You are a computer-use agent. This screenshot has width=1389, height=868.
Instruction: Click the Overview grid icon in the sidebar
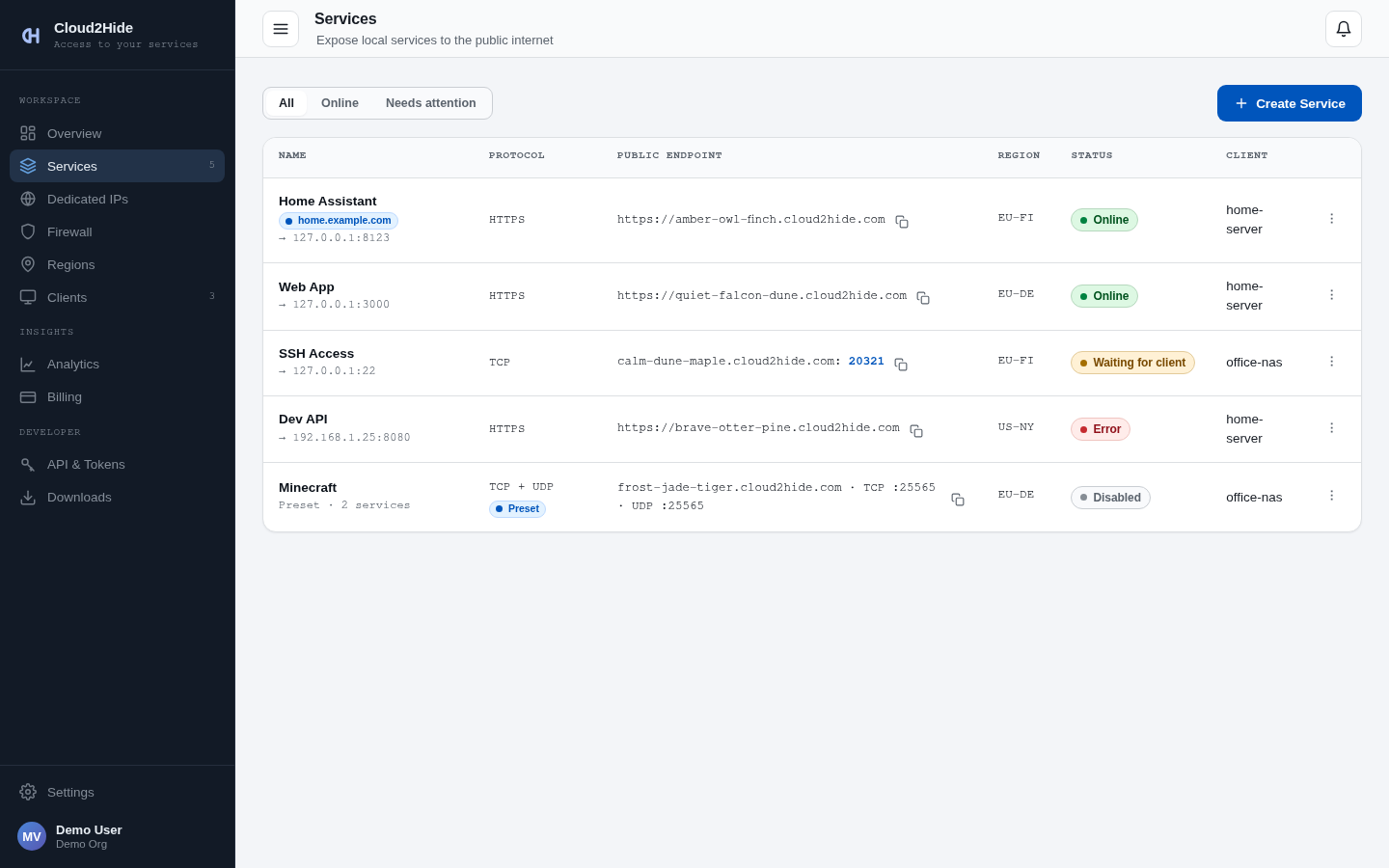tap(28, 133)
